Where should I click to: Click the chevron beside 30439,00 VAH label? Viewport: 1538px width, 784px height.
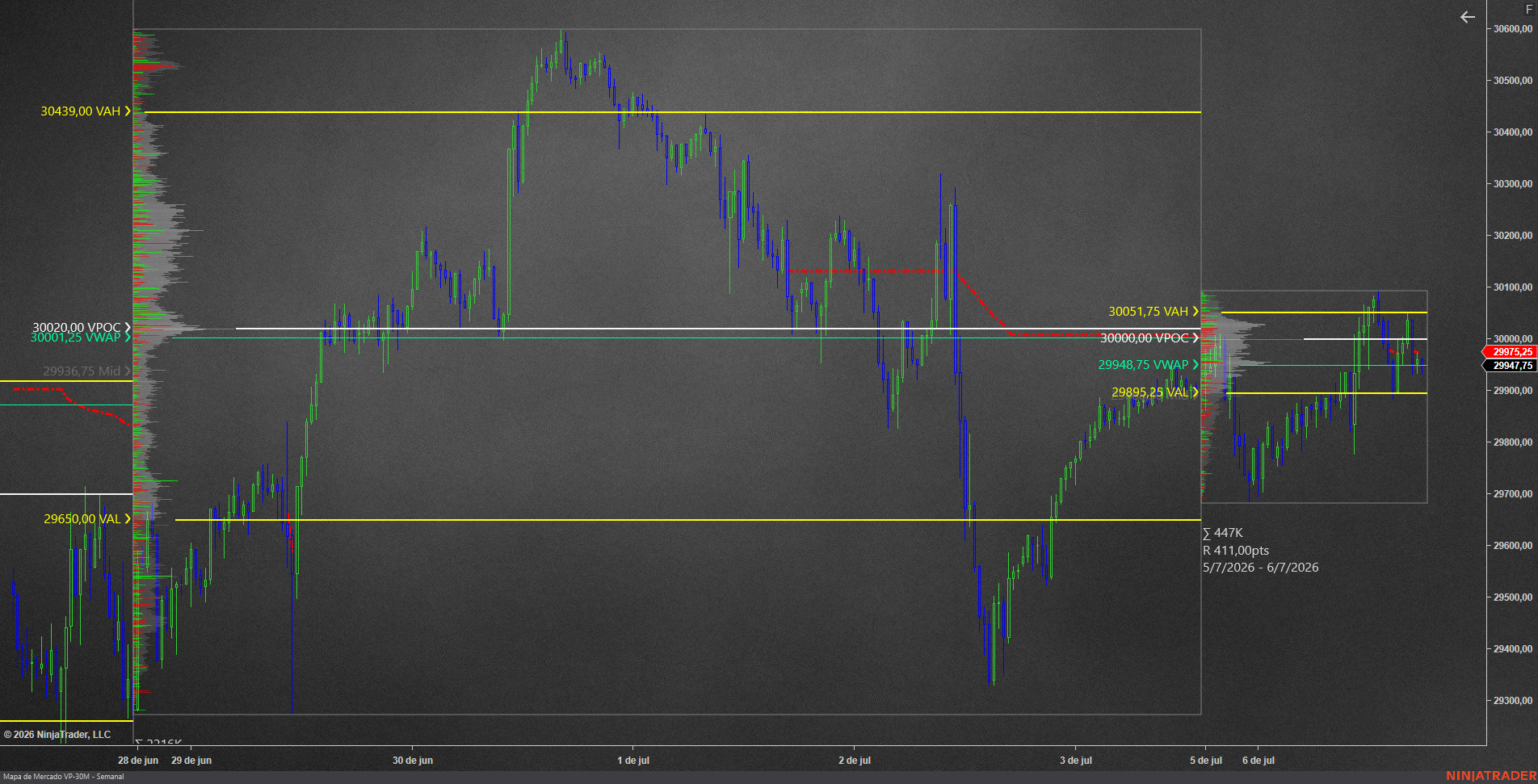[x=128, y=111]
